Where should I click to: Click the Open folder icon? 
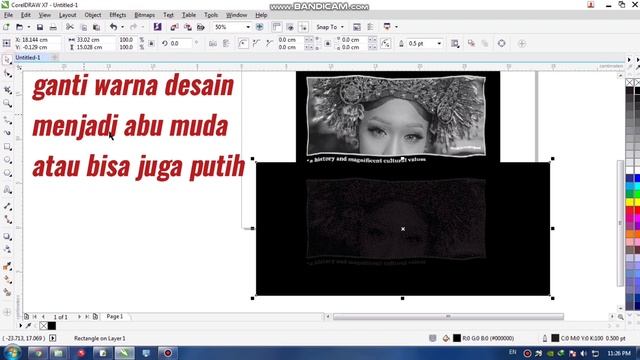point(19,27)
